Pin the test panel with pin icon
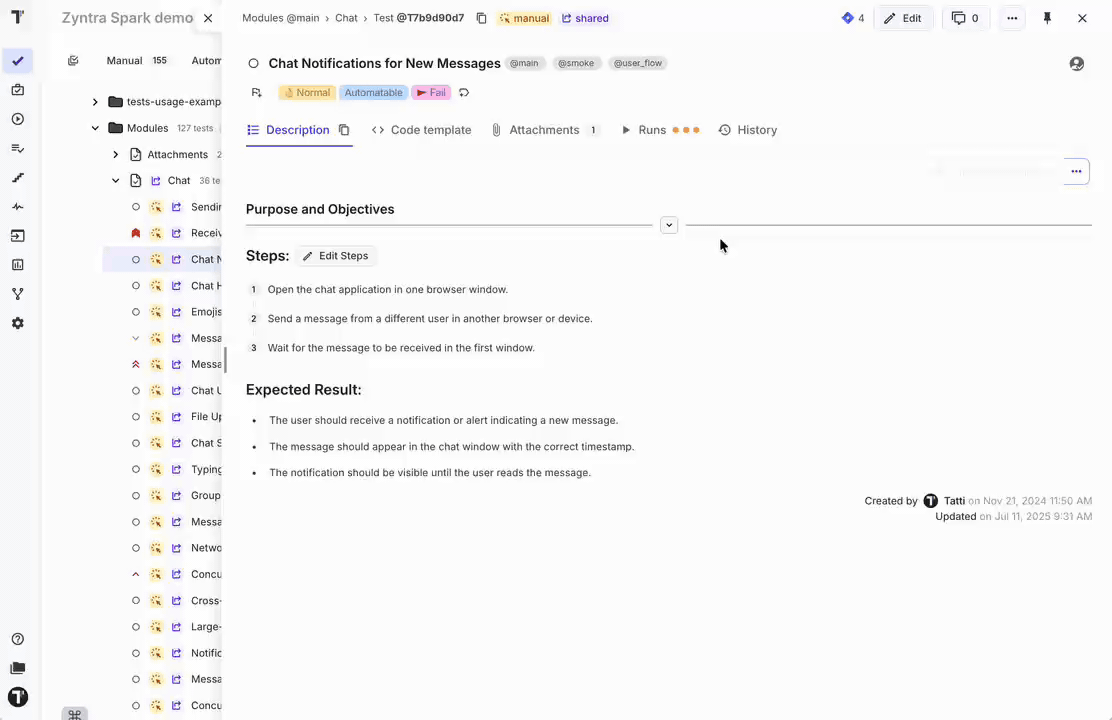The height and width of the screenshot is (720, 1112). click(x=1047, y=18)
